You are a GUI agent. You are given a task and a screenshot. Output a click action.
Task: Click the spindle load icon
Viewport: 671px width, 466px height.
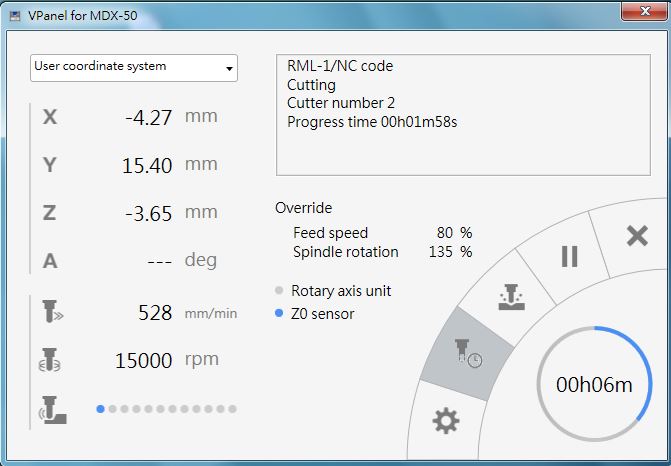coord(53,410)
